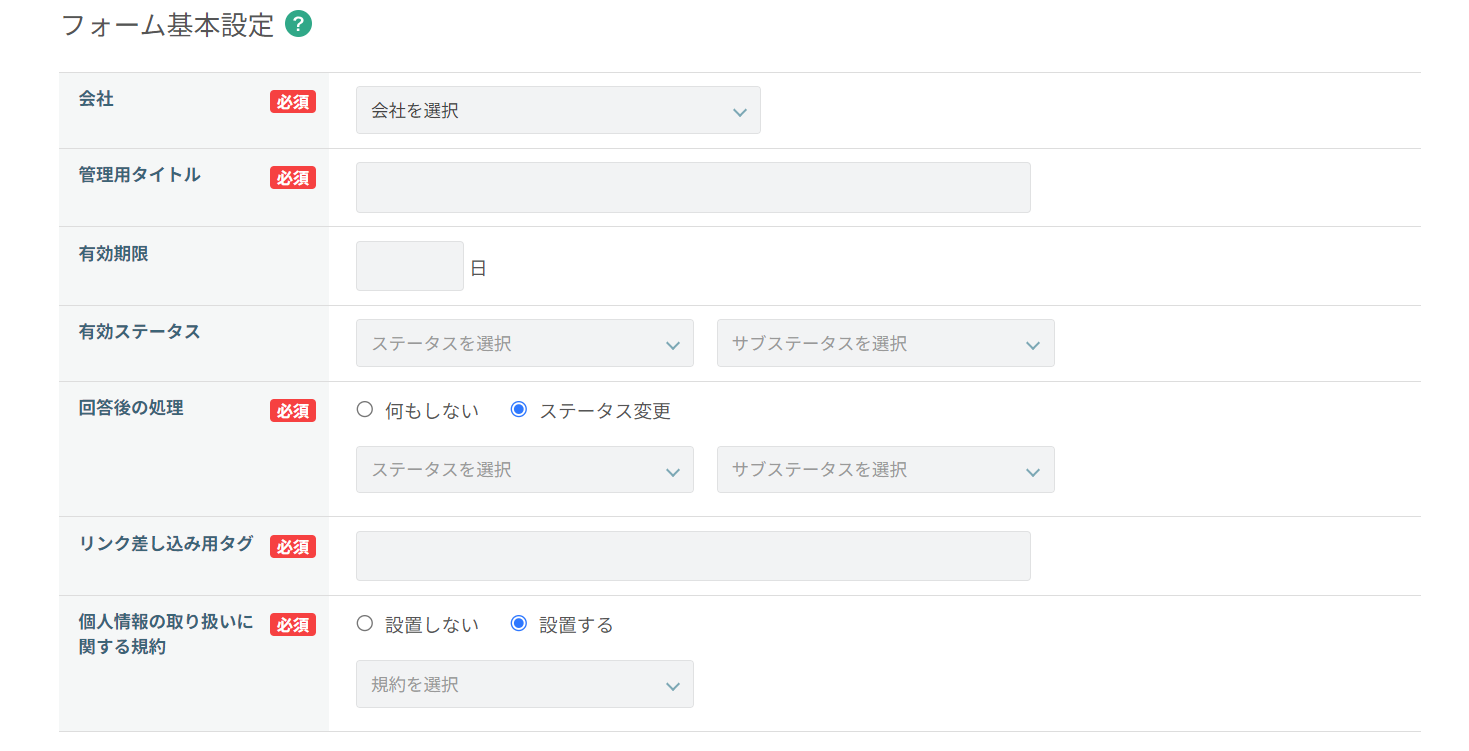Click the 必須 badge beside リンク差し込み用タグ
Screen dimensions: 1469x751
click(293, 547)
